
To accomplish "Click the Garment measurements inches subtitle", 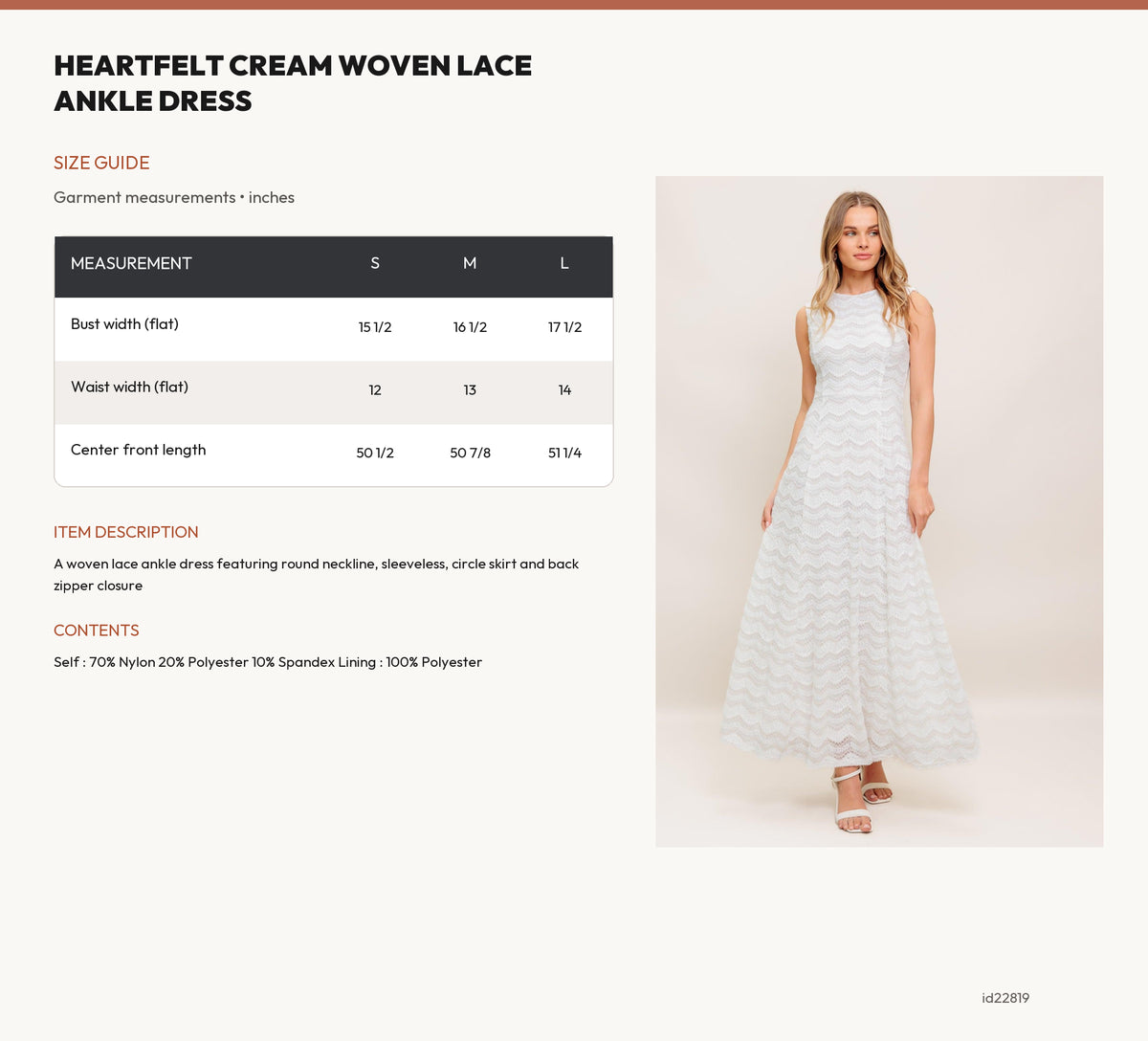I will click(x=174, y=197).
